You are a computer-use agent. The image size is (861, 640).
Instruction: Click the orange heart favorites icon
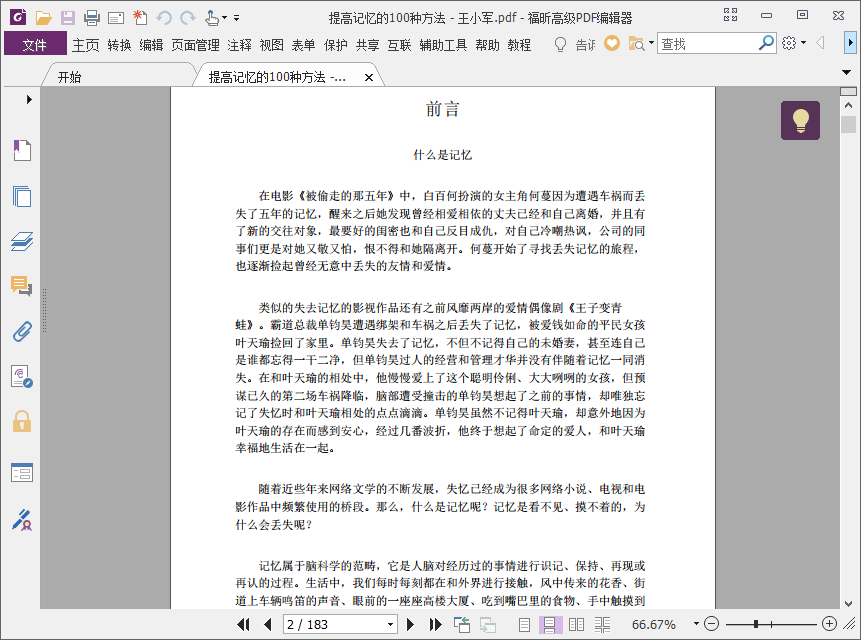click(612, 43)
